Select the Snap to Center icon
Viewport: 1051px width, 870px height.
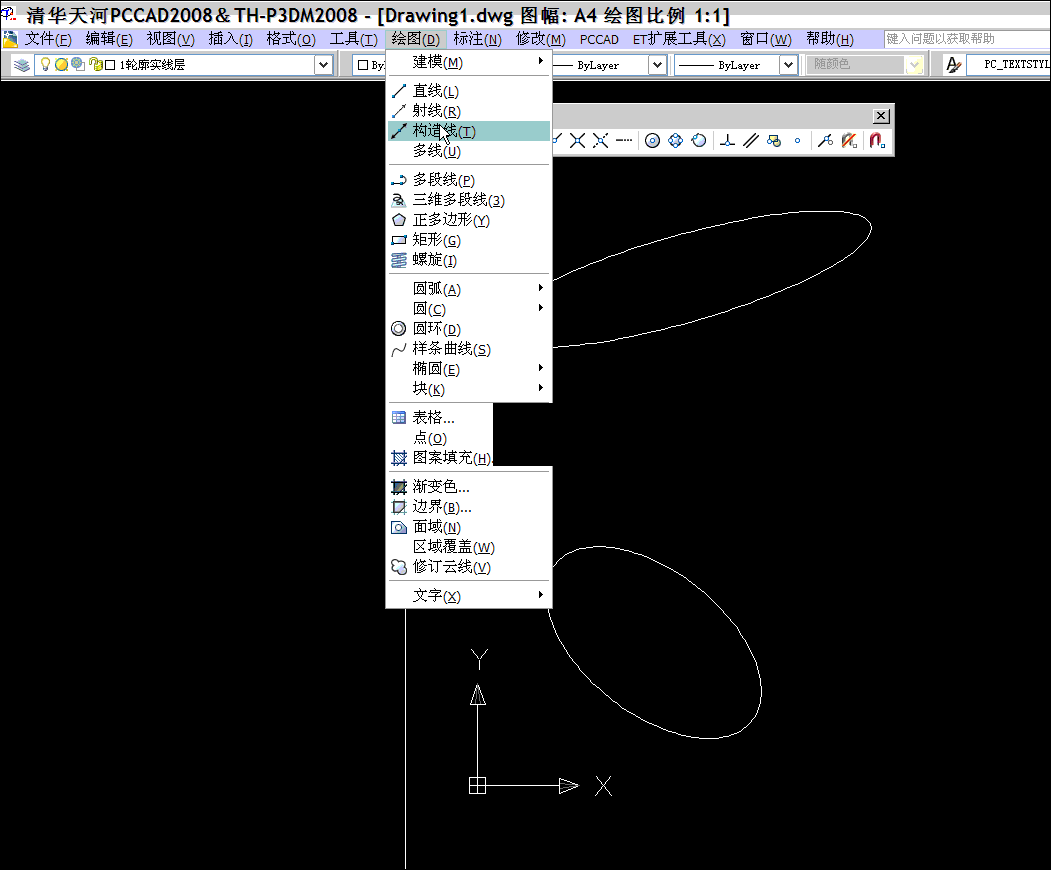[x=652, y=140]
